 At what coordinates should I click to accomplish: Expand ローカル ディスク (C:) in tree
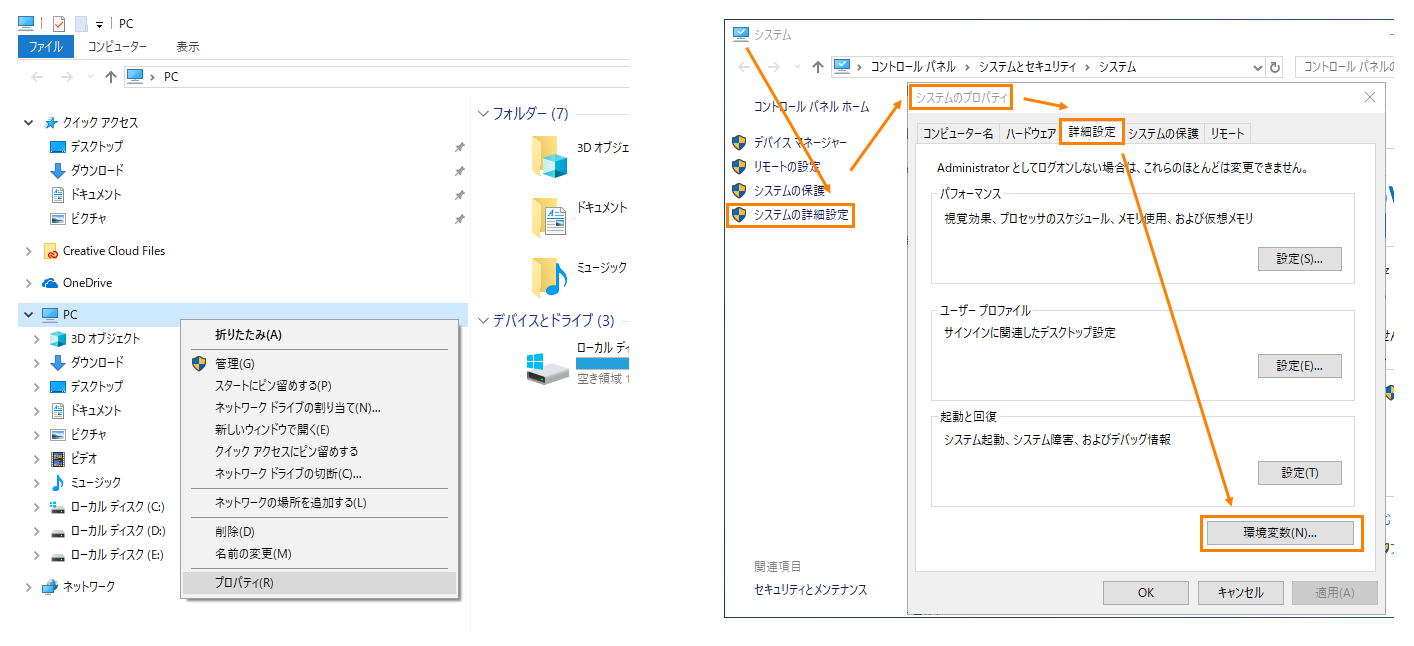coord(37,507)
